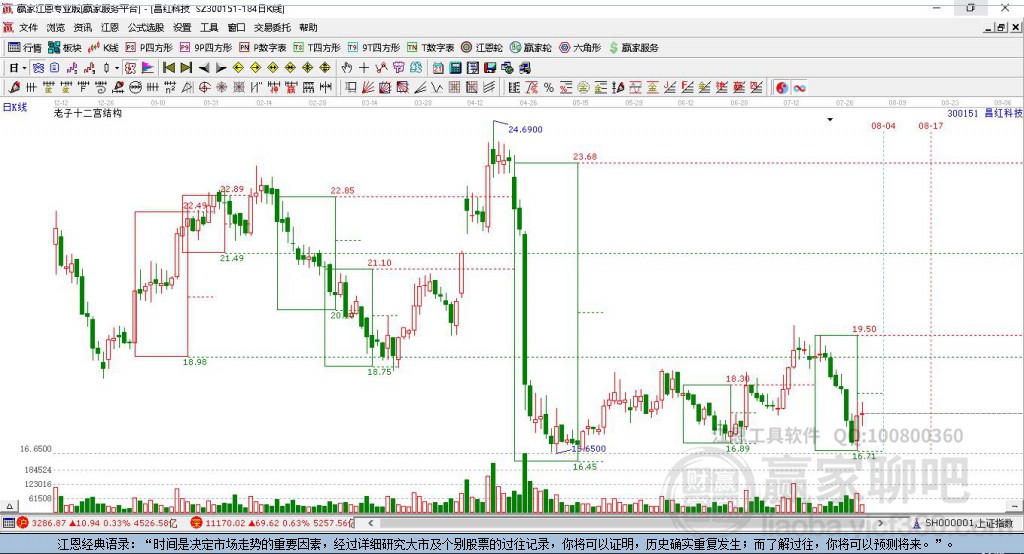Open the 日 period dropdown arrow
Screen dimensions: 1024x554
(24, 68)
